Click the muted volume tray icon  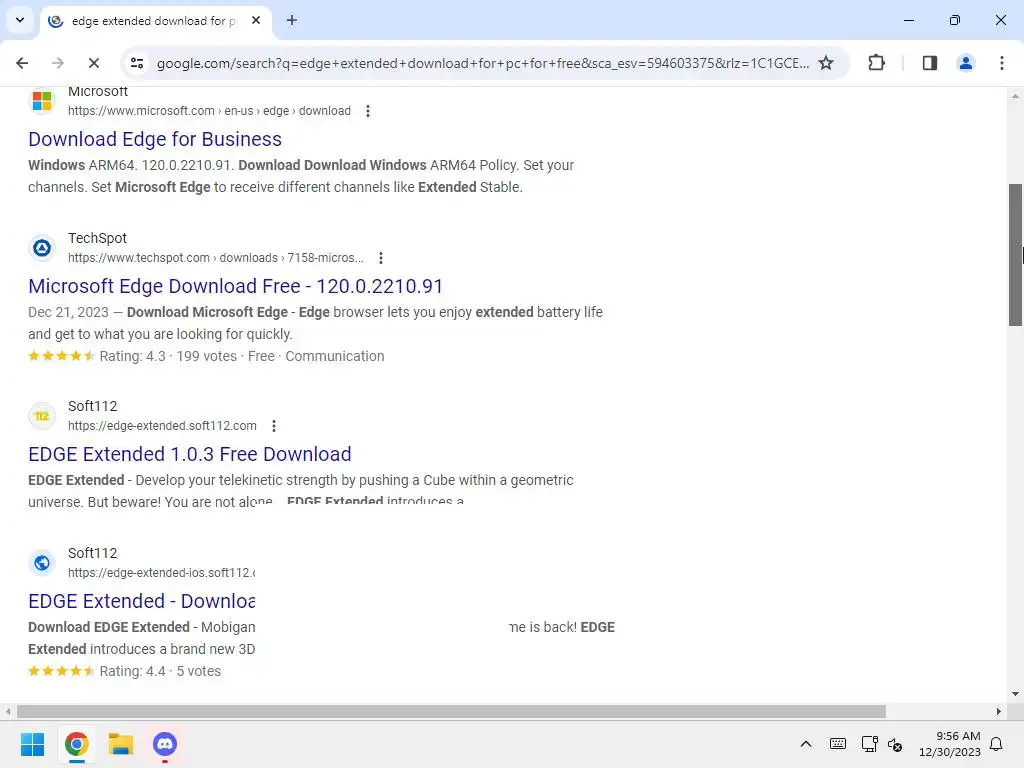(x=895, y=744)
